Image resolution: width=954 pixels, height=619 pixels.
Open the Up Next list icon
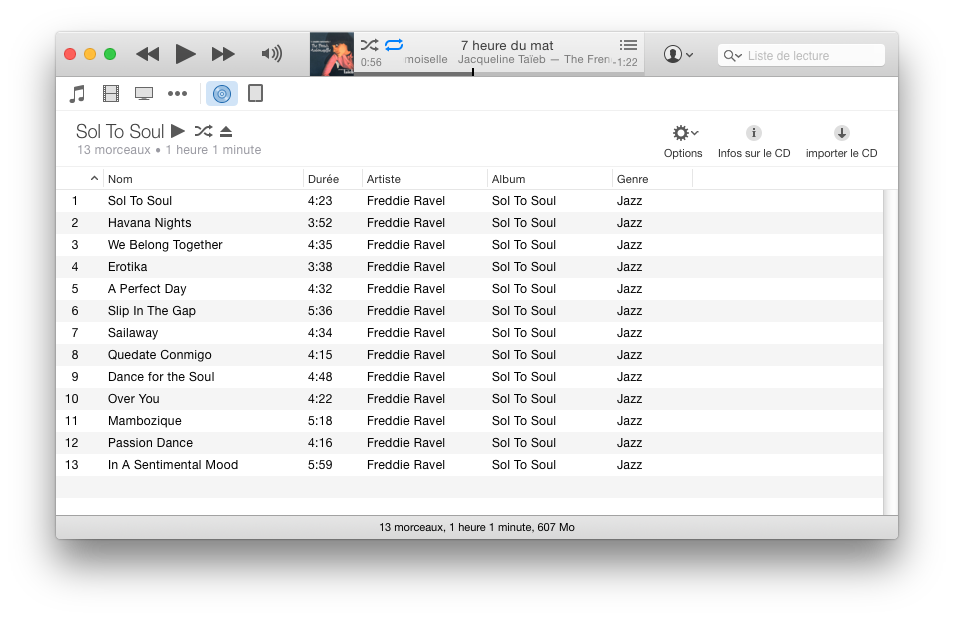point(628,45)
